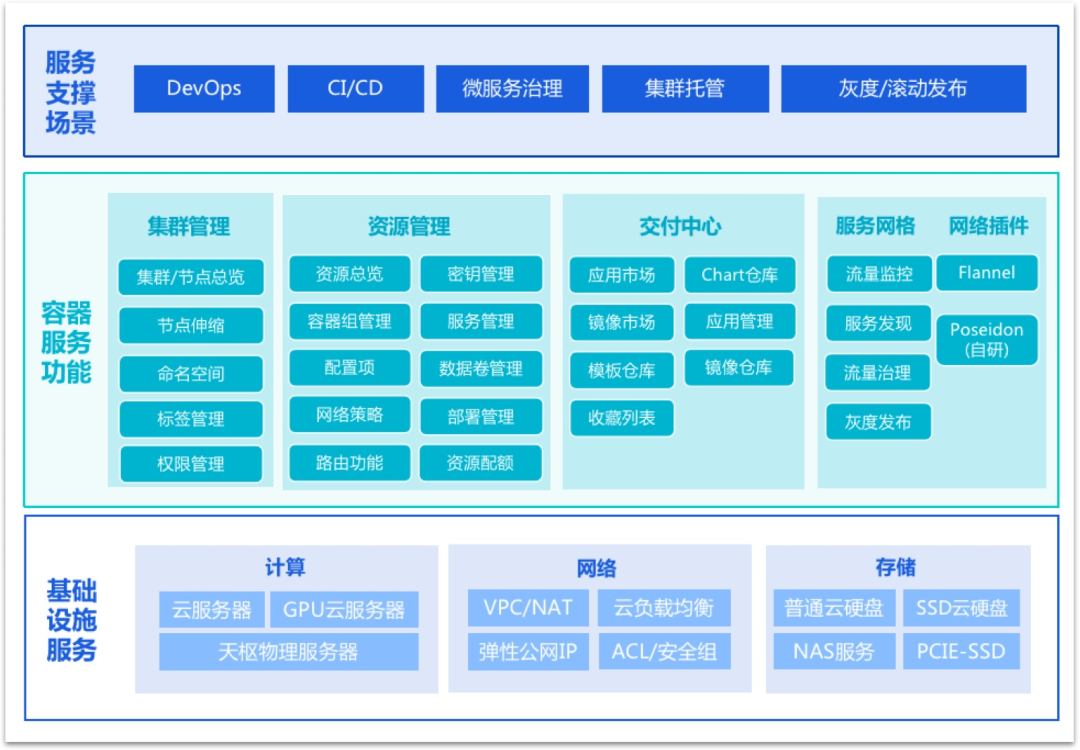Select the 路由功能 item

[349, 463]
